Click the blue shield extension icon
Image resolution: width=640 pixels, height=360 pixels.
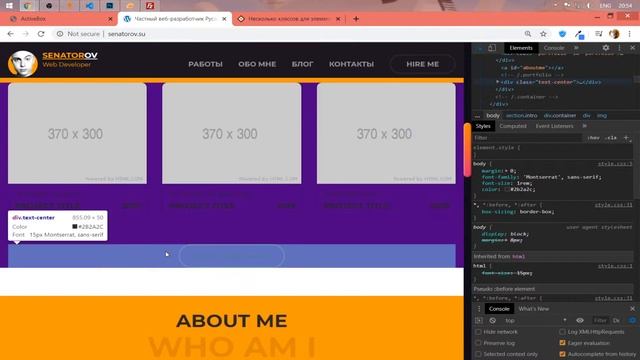(x=562, y=34)
